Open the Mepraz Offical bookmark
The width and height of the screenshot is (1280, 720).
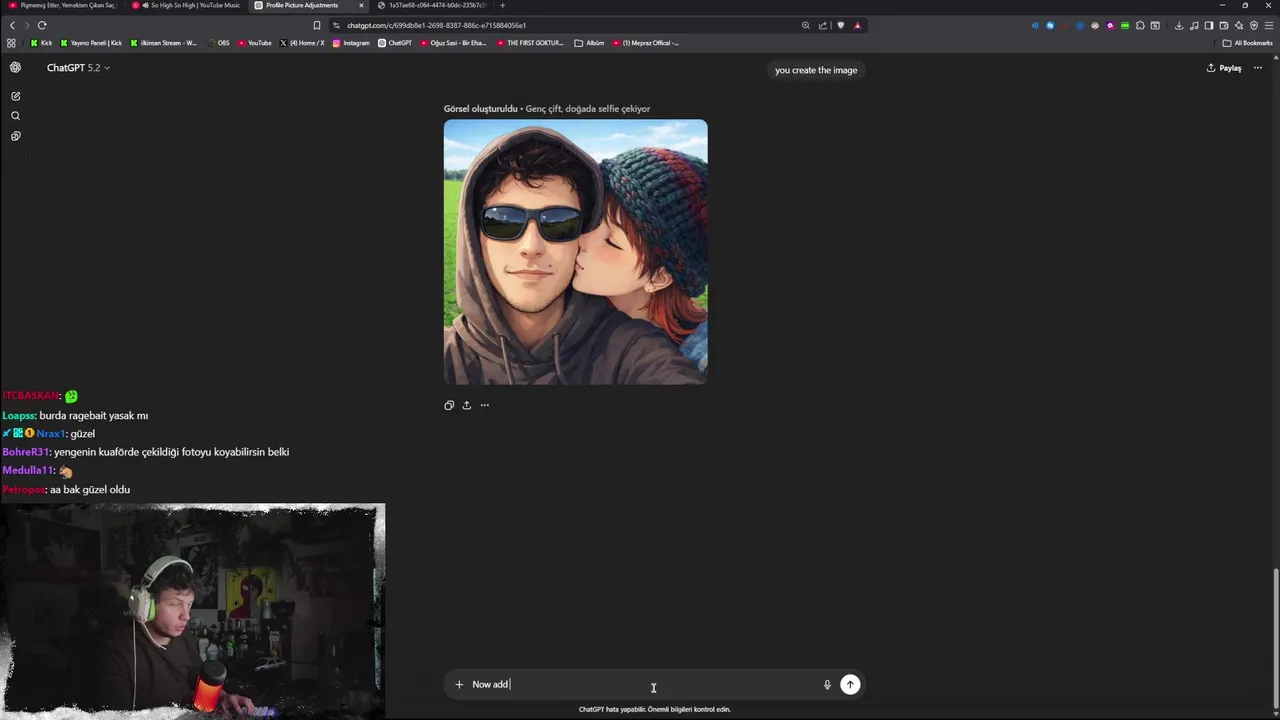pyautogui.click(x=645, y=43)
